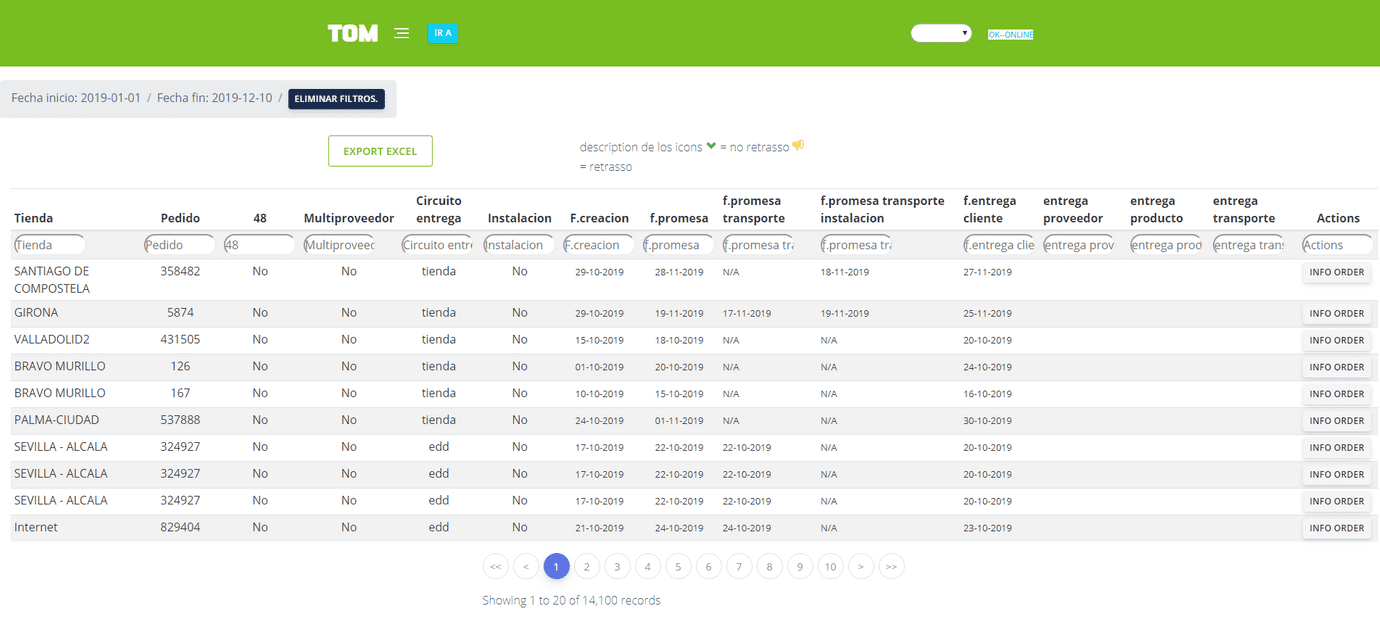
Task: Focus the 48 filter field
Action: click(x=260, y=245)
